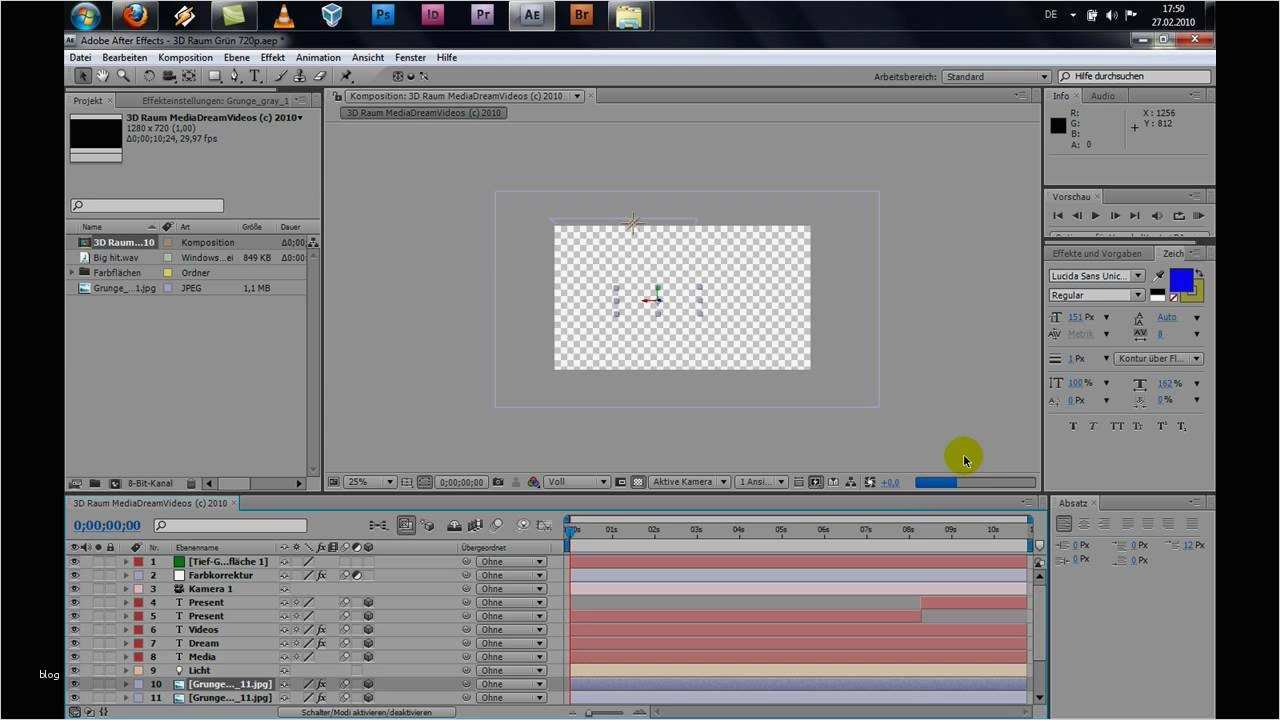Open the Aktive Kamera view dropdown
This screenshot has height=720, width=1280.
(689, 482)
